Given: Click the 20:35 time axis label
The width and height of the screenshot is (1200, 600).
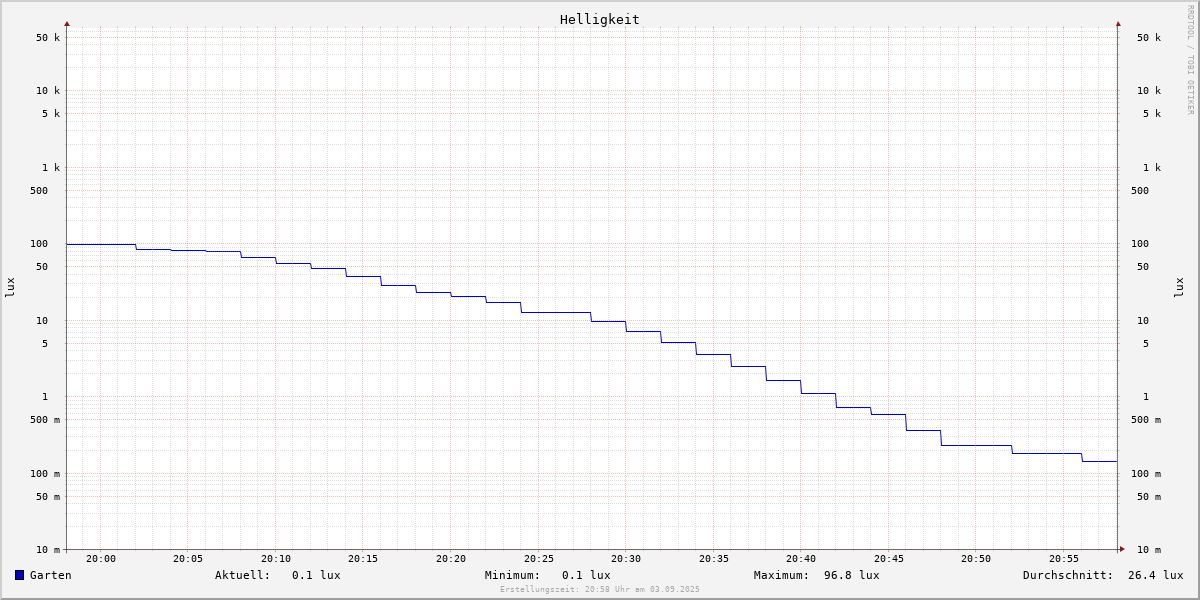Looking at the screenshot, I should pyautogui.click(x=714, y=559).
